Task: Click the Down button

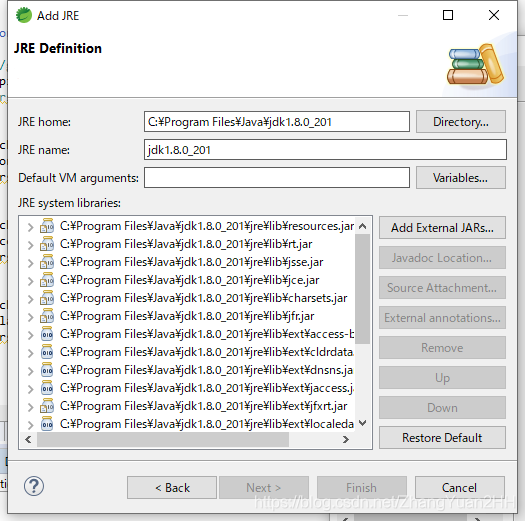Action: [442, 408]
